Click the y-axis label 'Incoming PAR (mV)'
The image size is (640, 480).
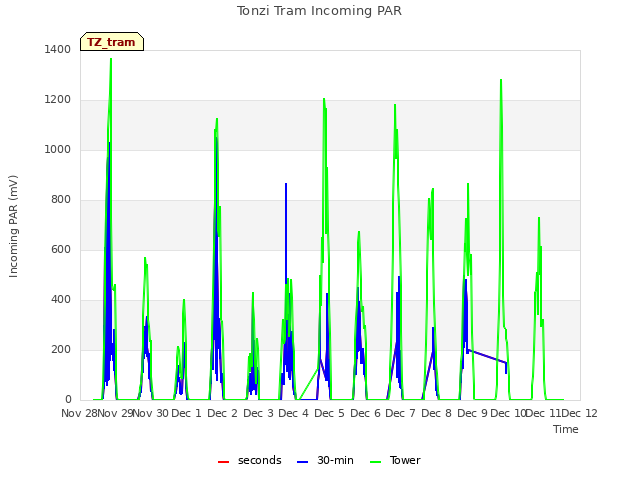13,227
